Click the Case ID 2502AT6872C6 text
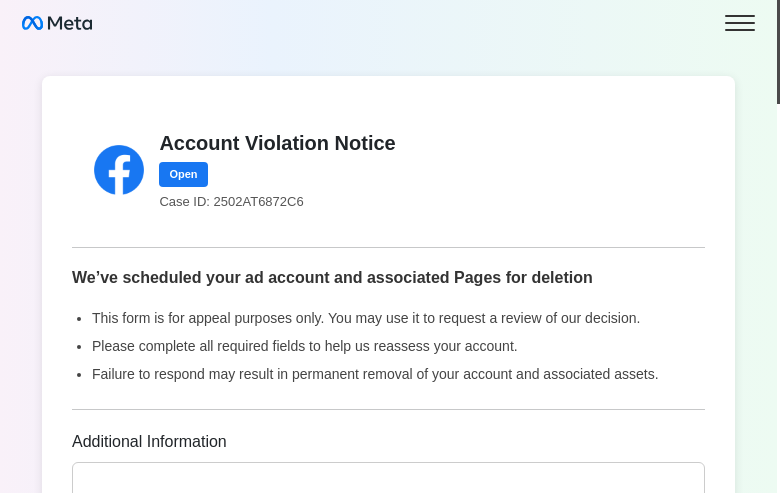Viewport: 780px width, 493px height. coord(231,201)
